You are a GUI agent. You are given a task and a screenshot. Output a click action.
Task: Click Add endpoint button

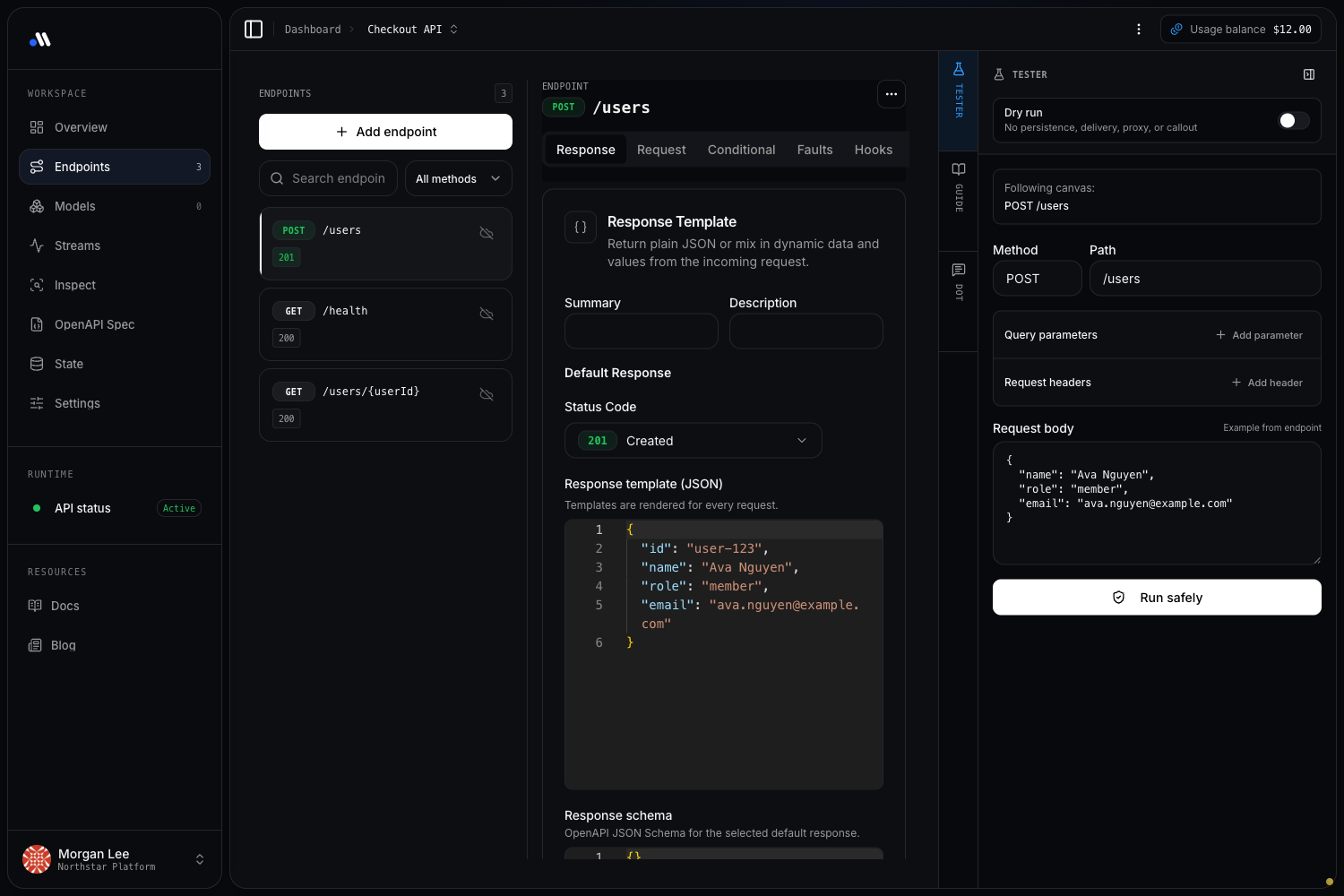[385, 132]
